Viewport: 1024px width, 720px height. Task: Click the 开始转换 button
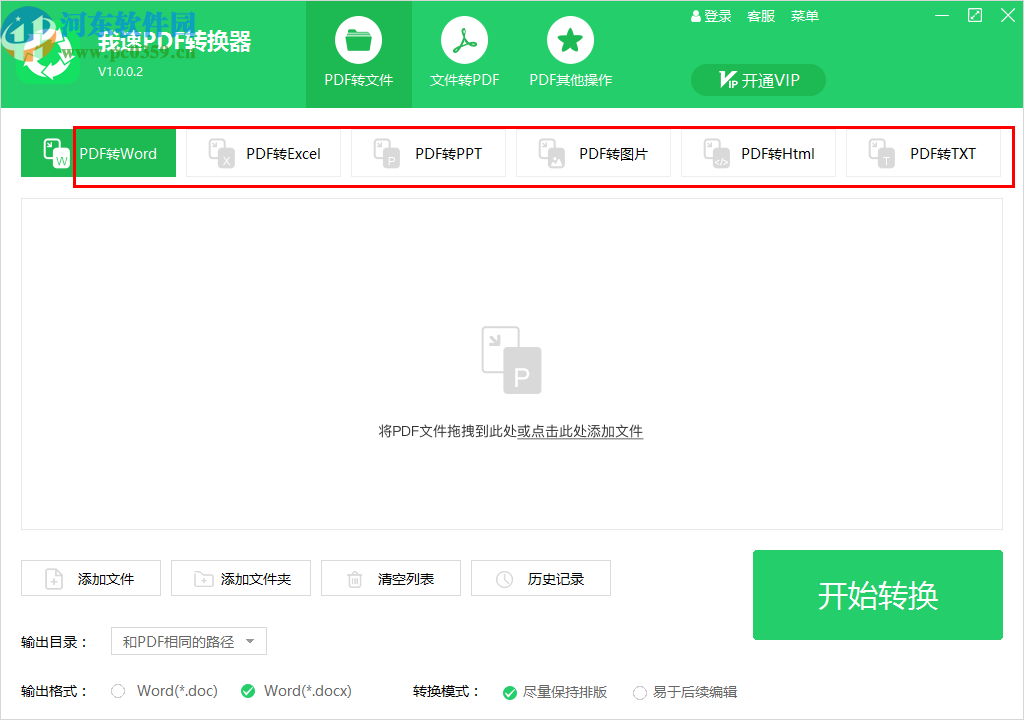point(877,595)
